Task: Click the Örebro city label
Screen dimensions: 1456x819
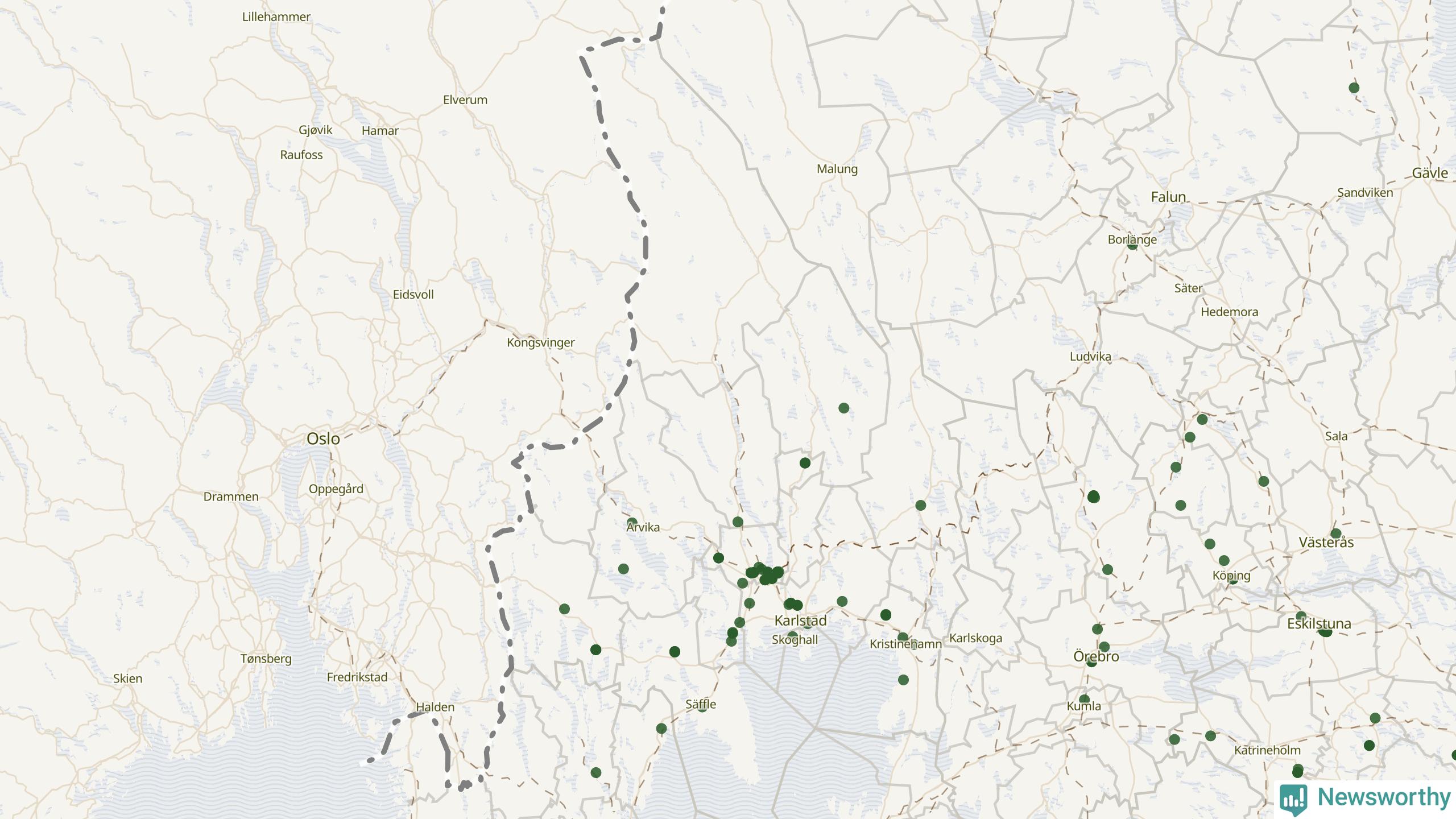Action: click(x=1097, y=657)
